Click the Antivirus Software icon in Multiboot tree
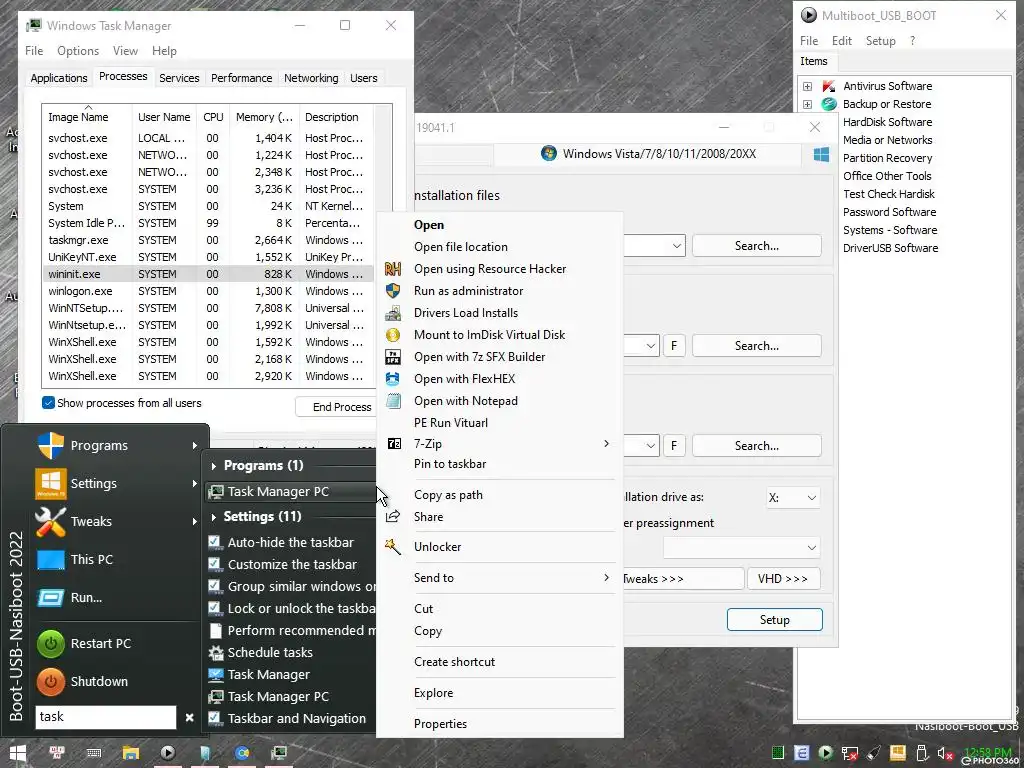This screenshot has height=768, width=1024. coord(829,86)
